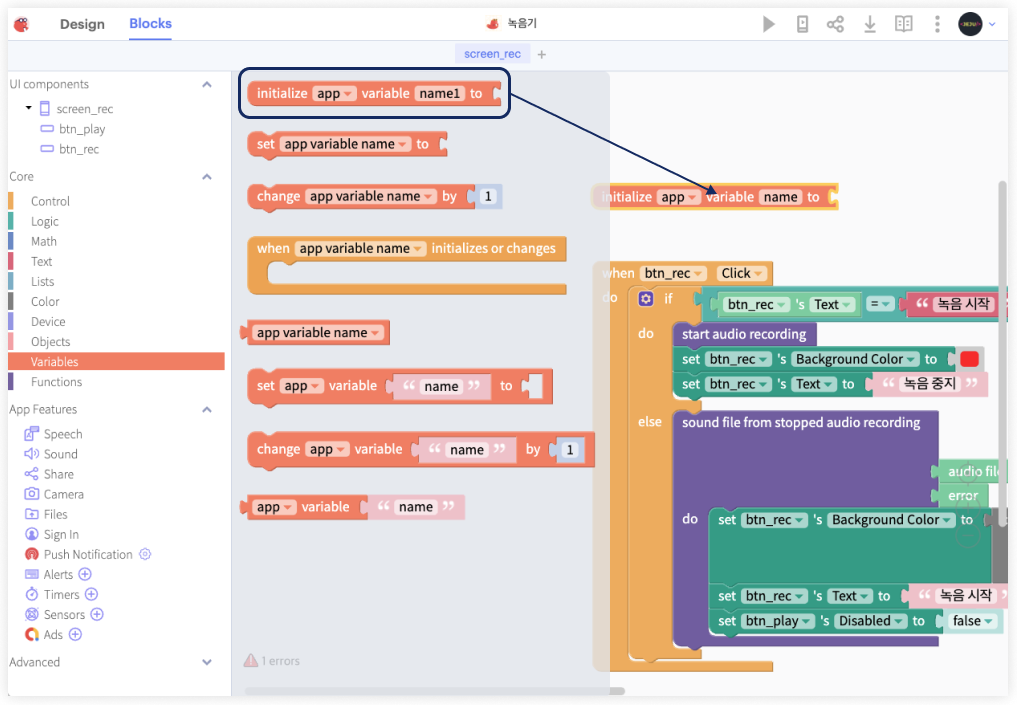This screenshot has height=705, width=1017.
Task: Open the account dropdown chevron
Action: click(992, 25)
